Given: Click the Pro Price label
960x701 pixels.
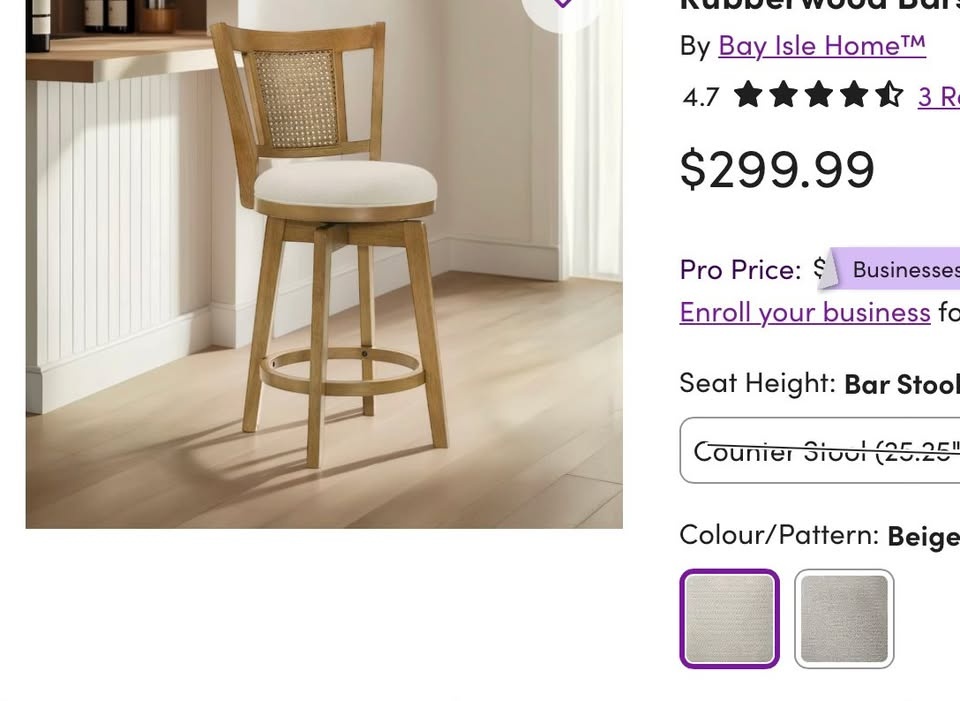Looking at the screenshot, I should (740, 269).
